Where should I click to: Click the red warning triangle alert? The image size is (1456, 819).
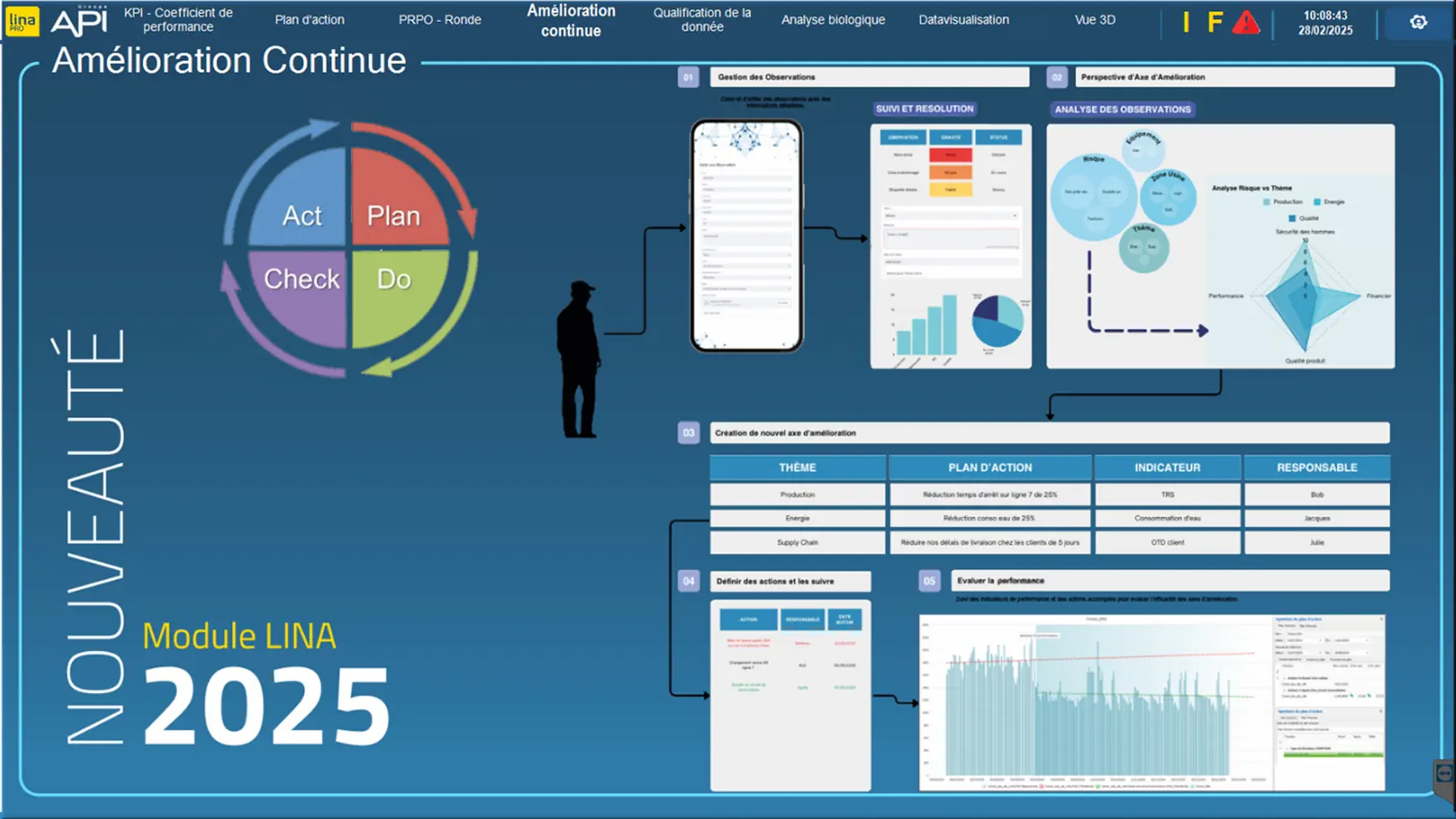1246,22
